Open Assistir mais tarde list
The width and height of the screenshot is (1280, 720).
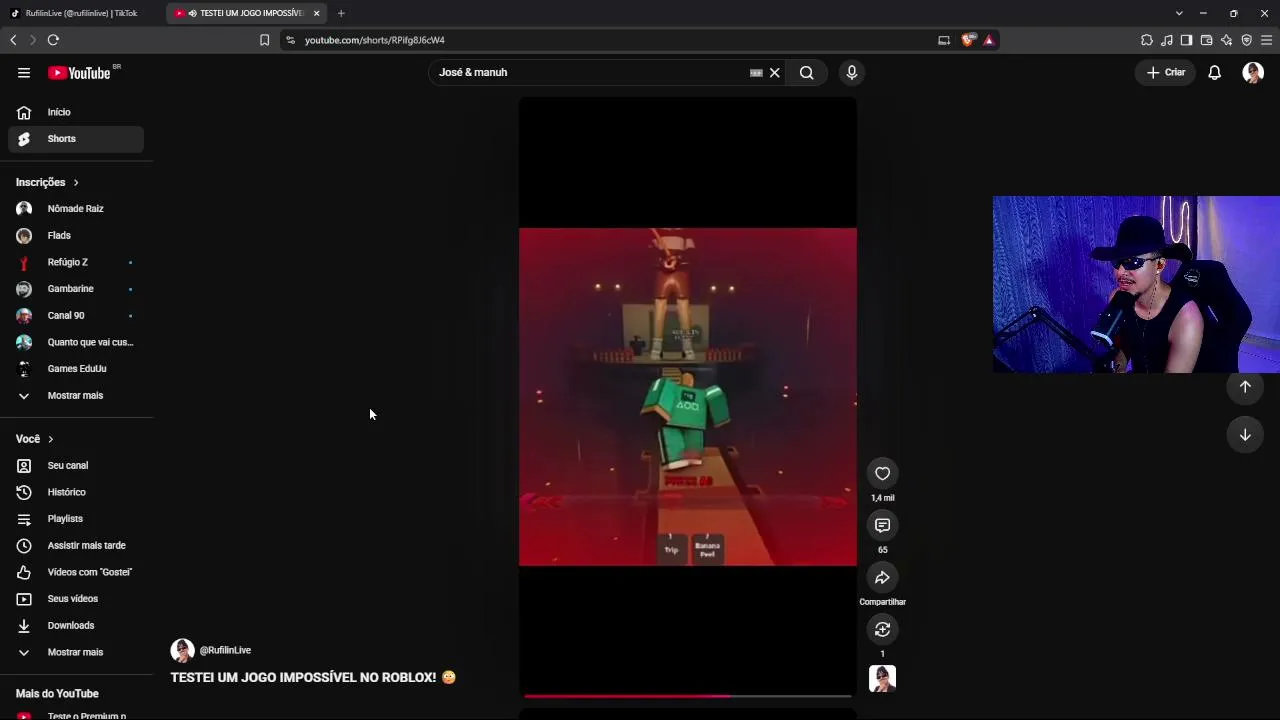76,545
